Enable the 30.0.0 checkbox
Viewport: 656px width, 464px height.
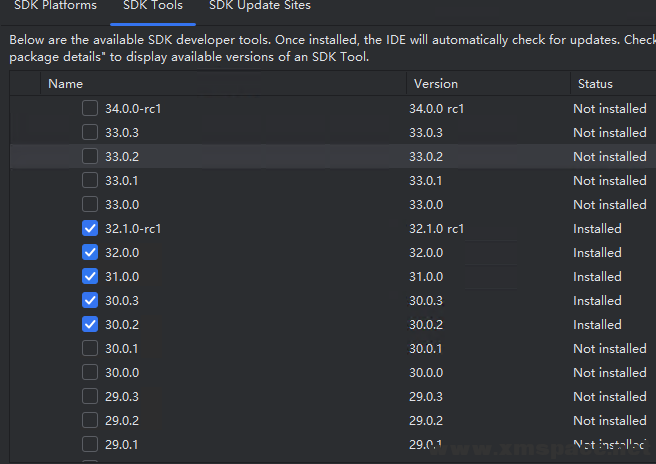[90, 373]
